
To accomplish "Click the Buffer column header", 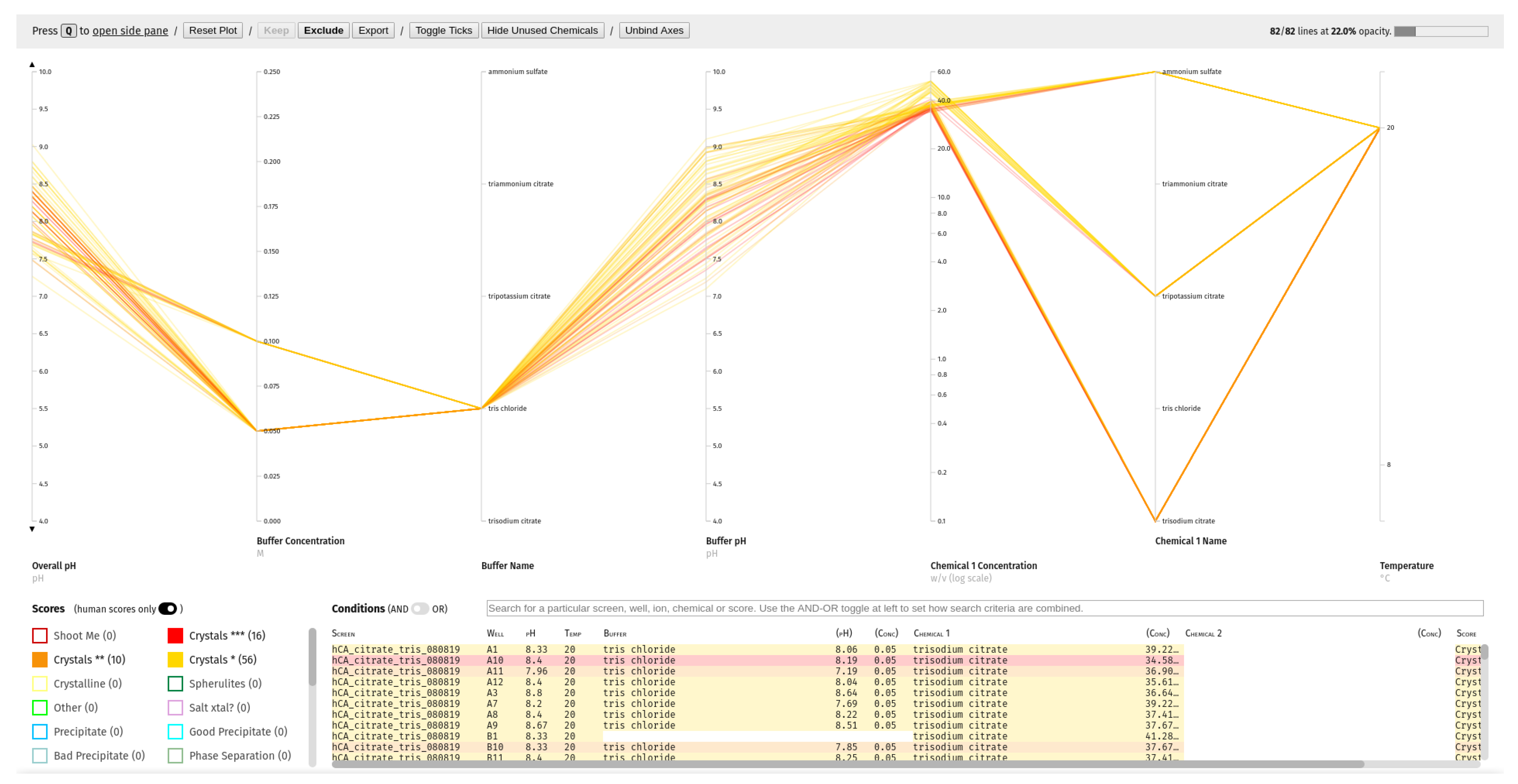I will [615, 634].
